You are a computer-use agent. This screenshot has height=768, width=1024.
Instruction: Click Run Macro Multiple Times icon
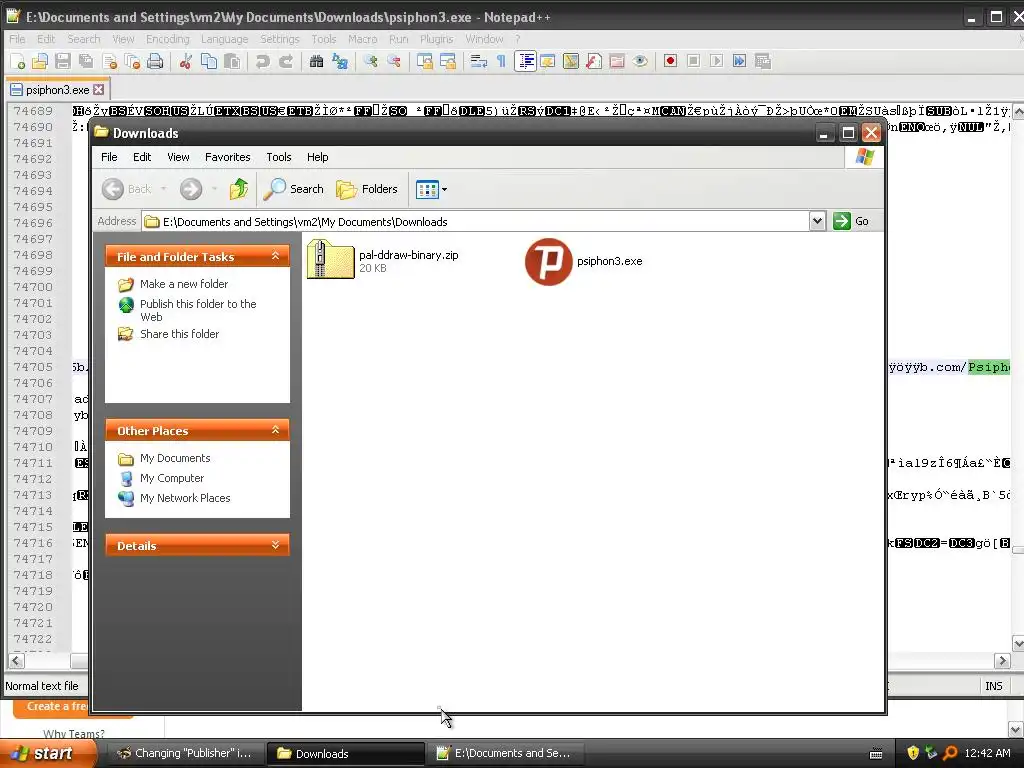click(x=739, y=61)
